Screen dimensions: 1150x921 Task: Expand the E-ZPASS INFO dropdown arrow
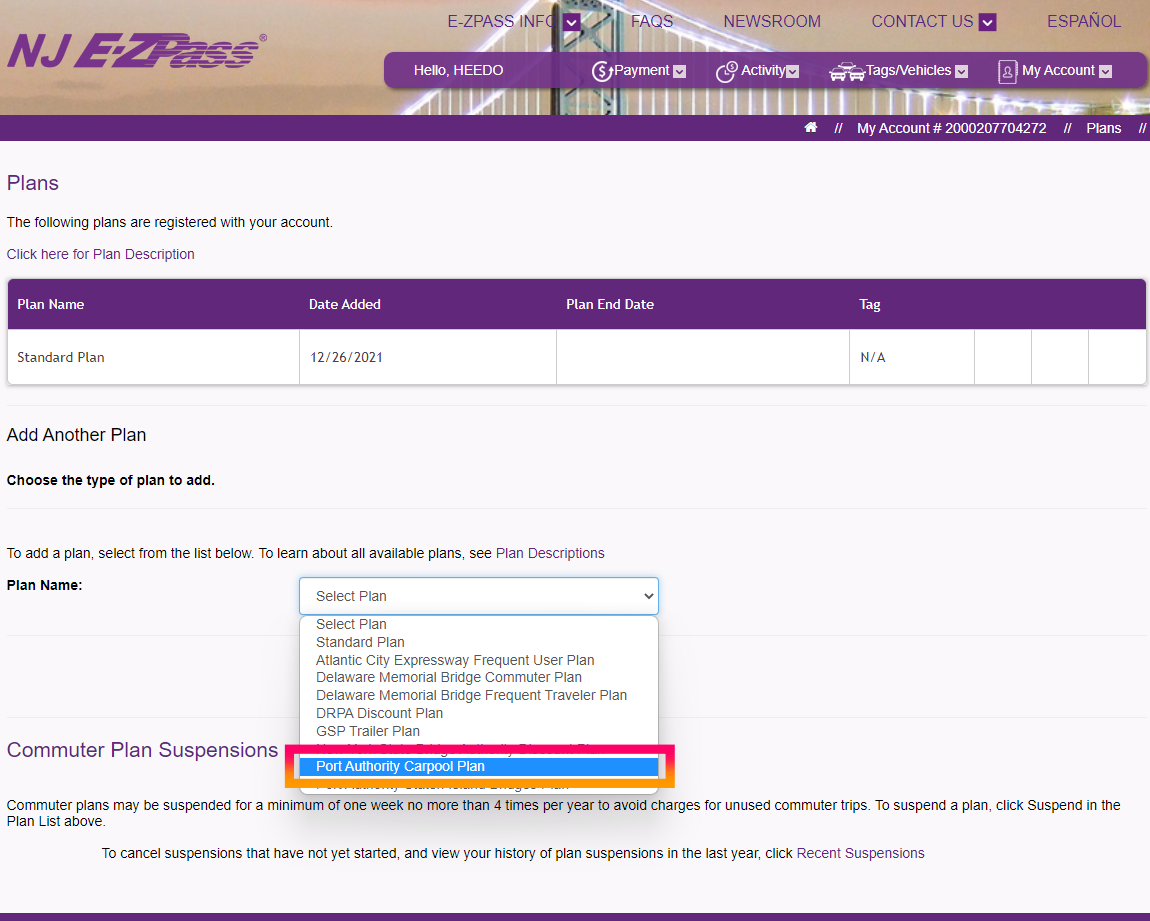pos(572,22)
